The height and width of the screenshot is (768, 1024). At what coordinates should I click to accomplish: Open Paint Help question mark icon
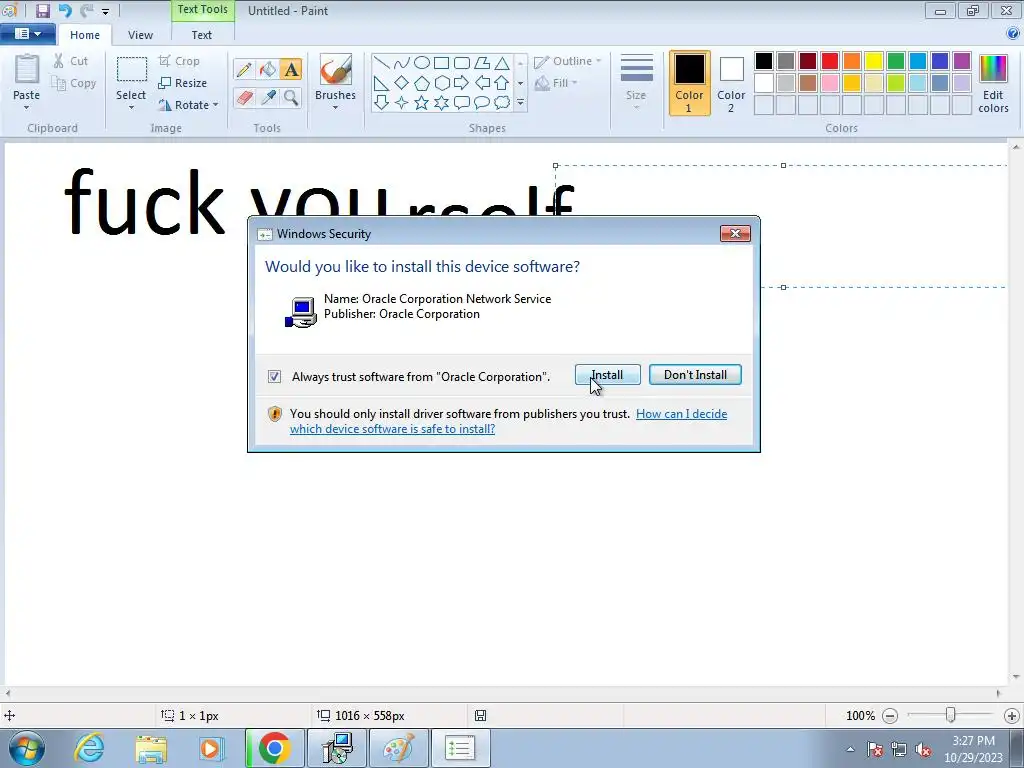(1013, 33)
